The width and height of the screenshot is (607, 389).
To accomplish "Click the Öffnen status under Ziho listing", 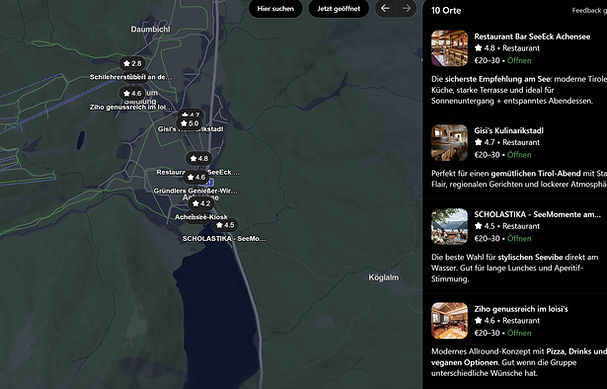I will tap(519, 333).
